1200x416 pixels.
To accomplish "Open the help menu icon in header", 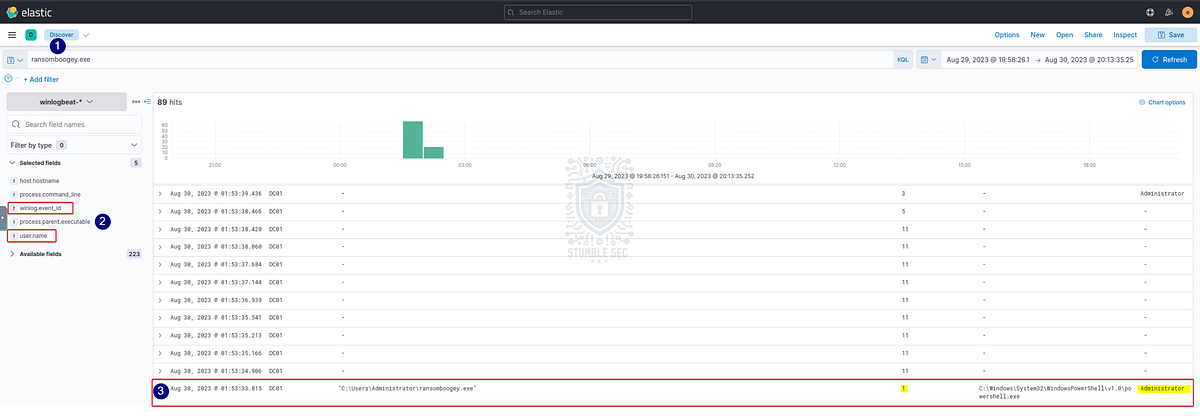I will [1149, 11].
